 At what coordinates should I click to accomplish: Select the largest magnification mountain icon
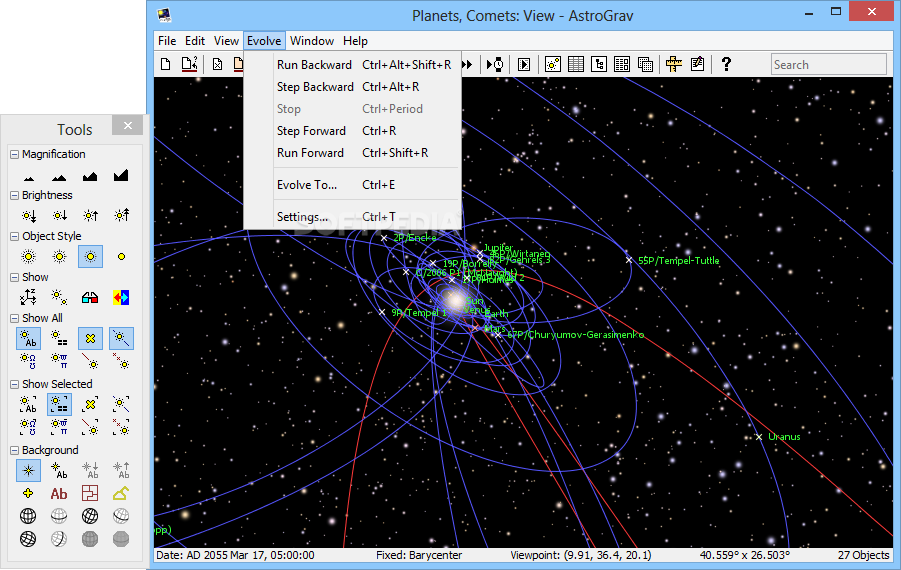121,175
